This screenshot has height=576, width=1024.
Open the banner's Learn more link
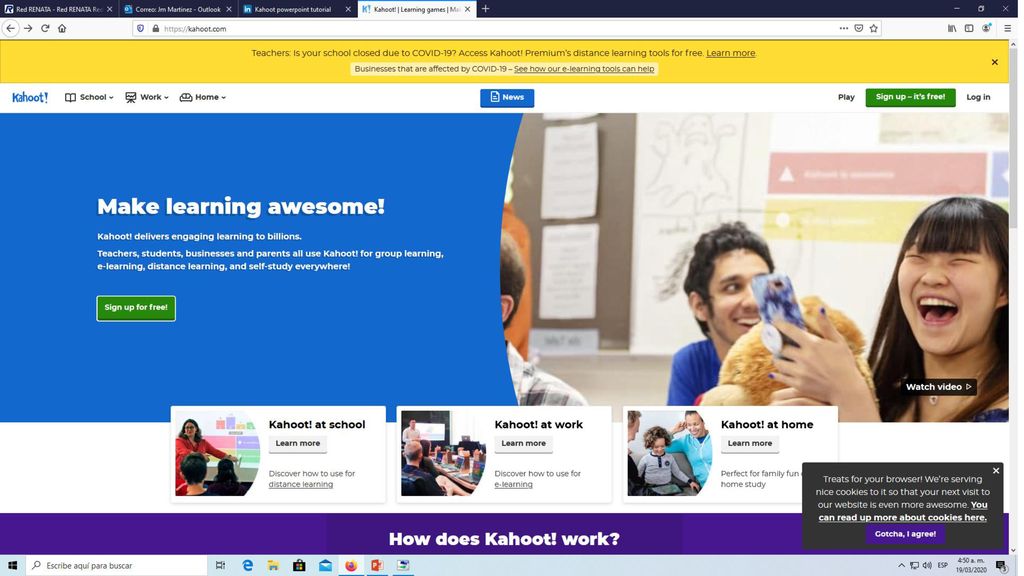click(730, 53)
